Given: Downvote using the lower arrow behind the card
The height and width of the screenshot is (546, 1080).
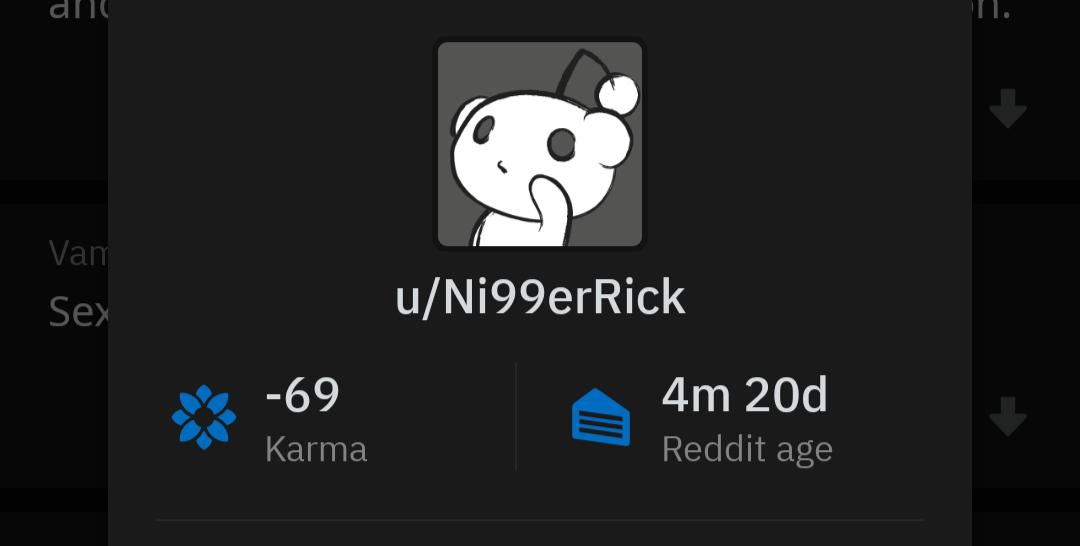Looking at the screenshot, I should 1008,417.
